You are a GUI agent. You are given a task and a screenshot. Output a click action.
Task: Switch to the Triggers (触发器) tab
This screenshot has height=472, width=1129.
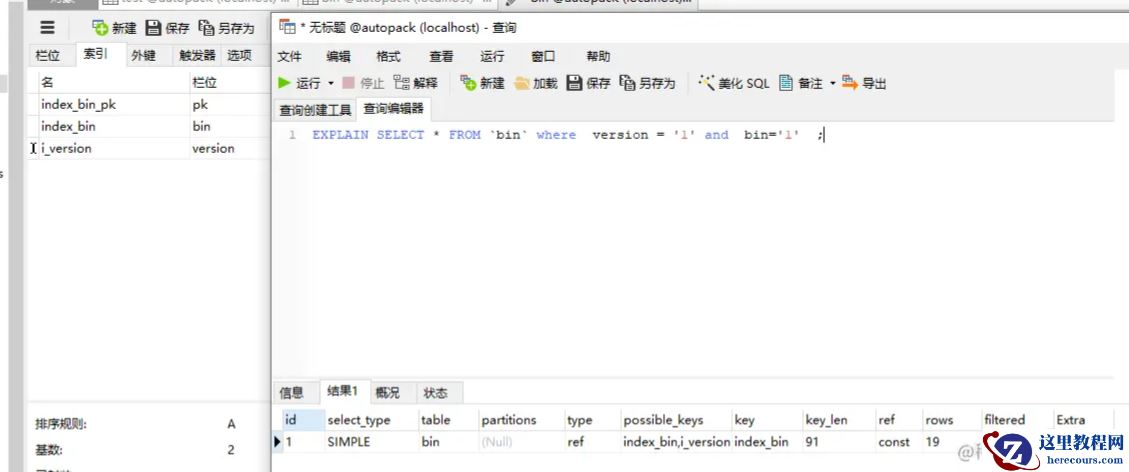(x=197, y=55)
